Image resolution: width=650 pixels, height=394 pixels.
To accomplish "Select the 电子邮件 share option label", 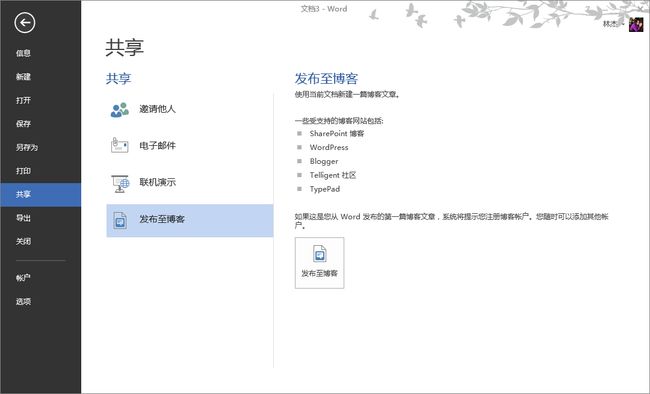I will [158, 146].
